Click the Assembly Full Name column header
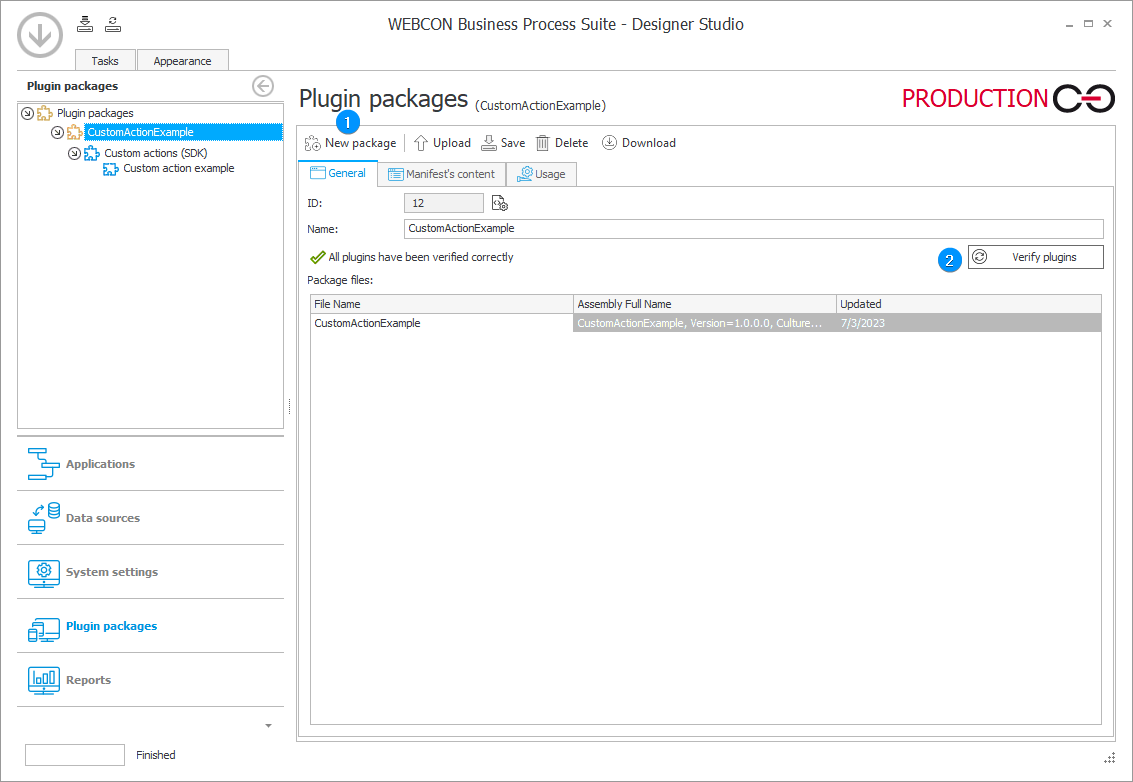 click(705, 304)
